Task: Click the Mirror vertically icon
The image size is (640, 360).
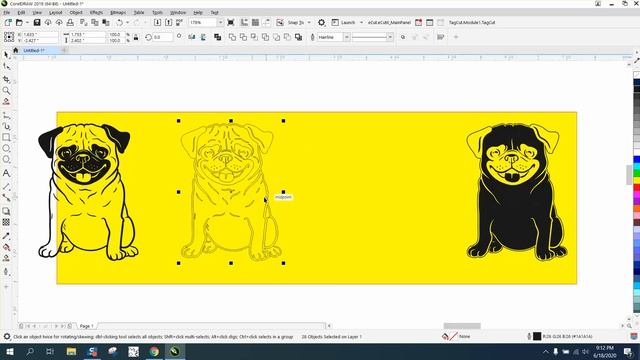Action: coord(203,37)
